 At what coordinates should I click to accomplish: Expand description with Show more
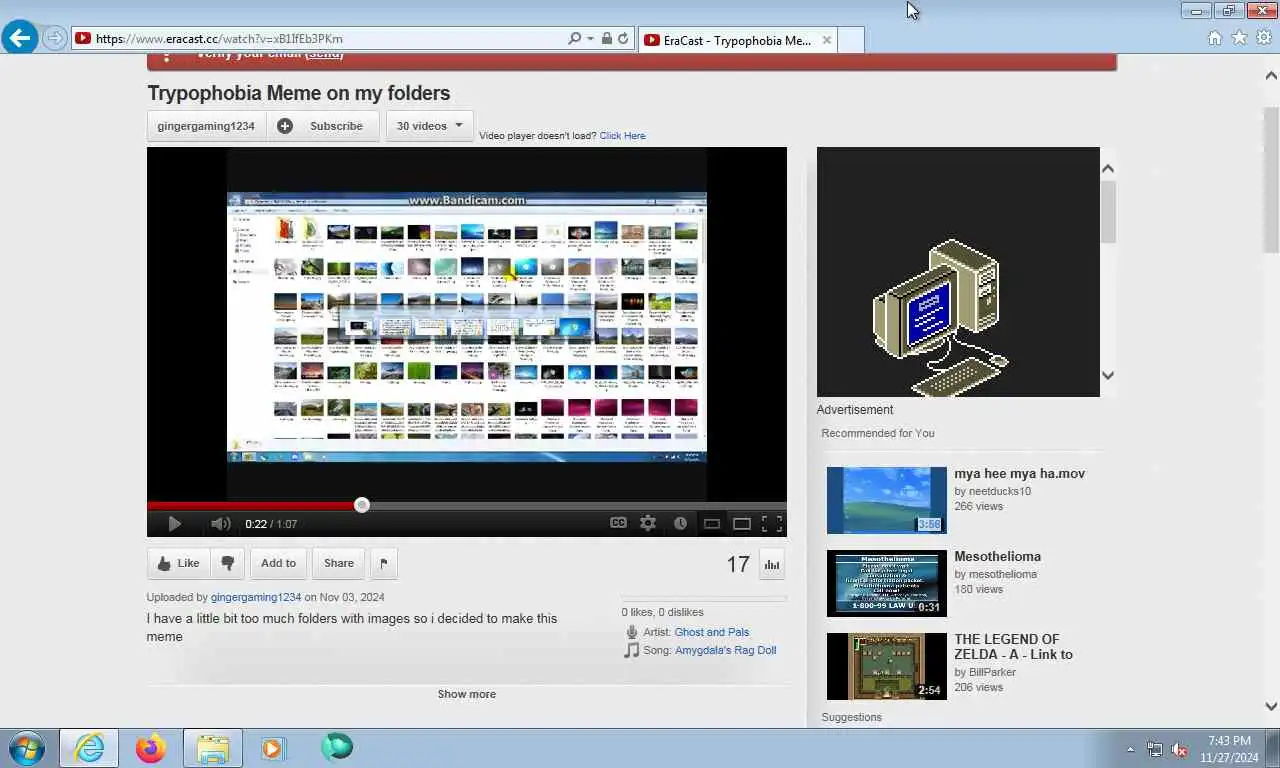467,694
